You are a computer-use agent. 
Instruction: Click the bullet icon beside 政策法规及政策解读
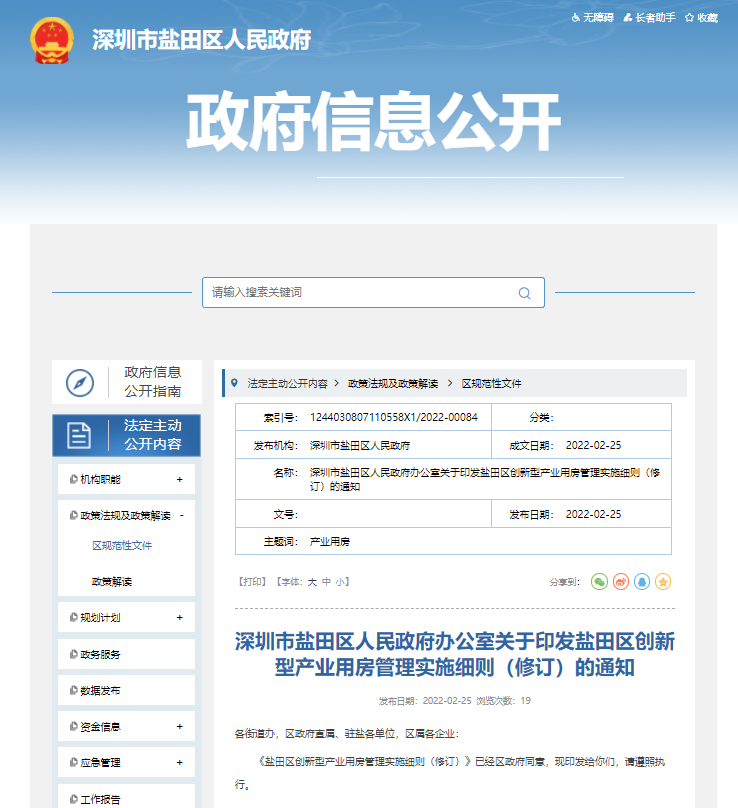74,515
